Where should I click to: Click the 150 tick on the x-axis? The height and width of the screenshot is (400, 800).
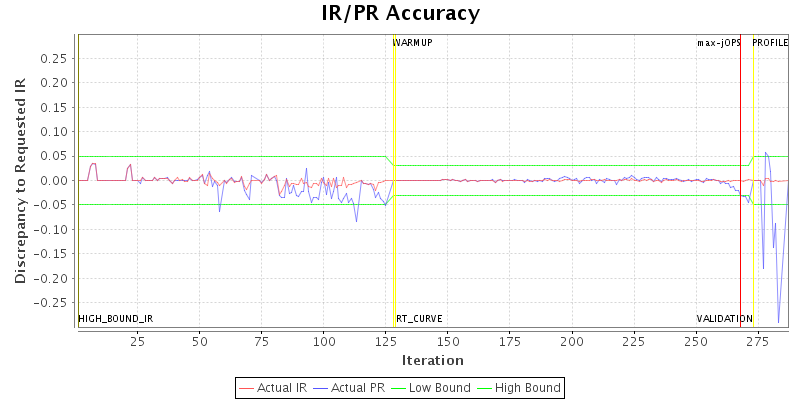(x=447, y=341)
